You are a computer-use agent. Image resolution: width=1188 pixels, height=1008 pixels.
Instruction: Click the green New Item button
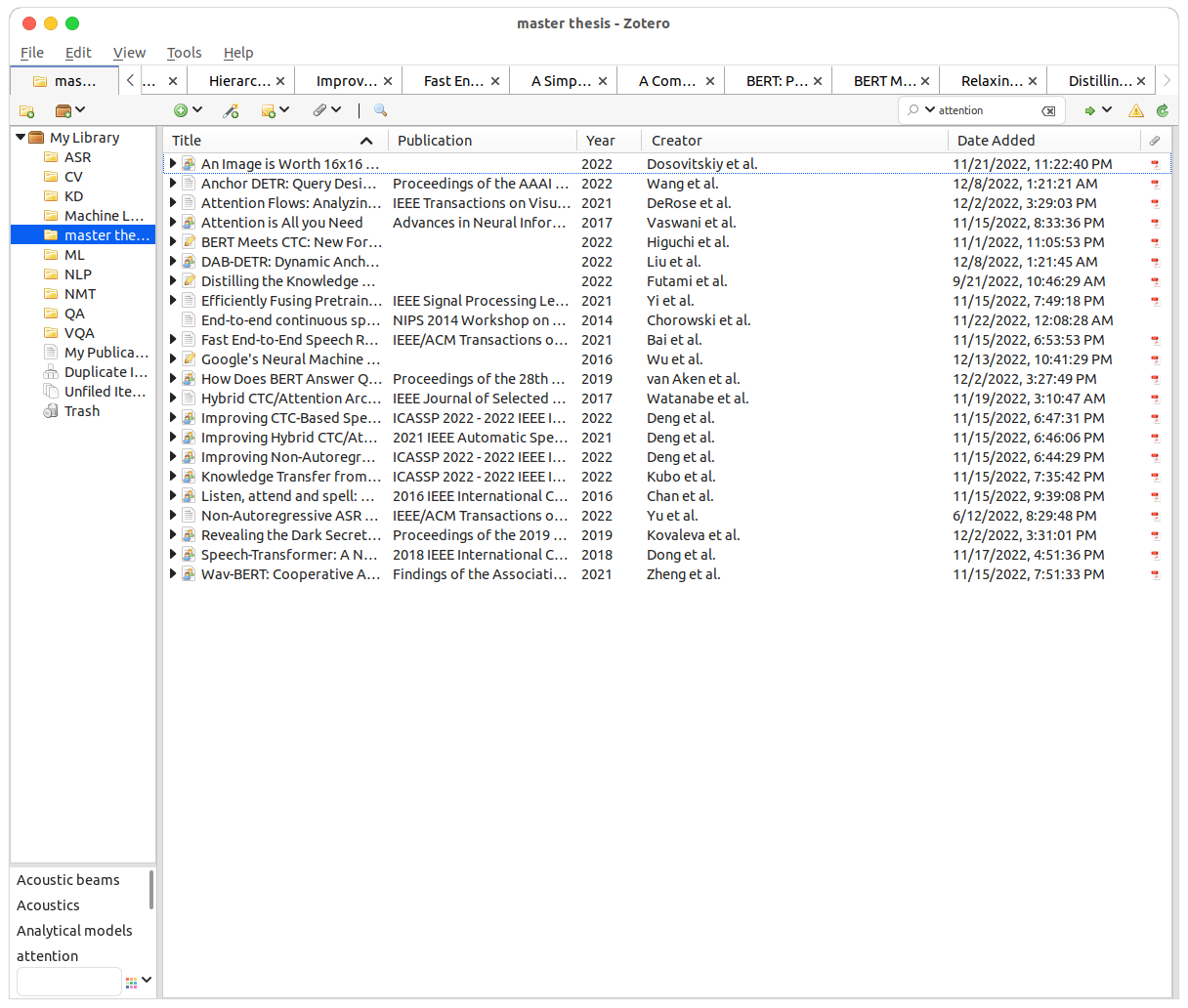point(181,110)
